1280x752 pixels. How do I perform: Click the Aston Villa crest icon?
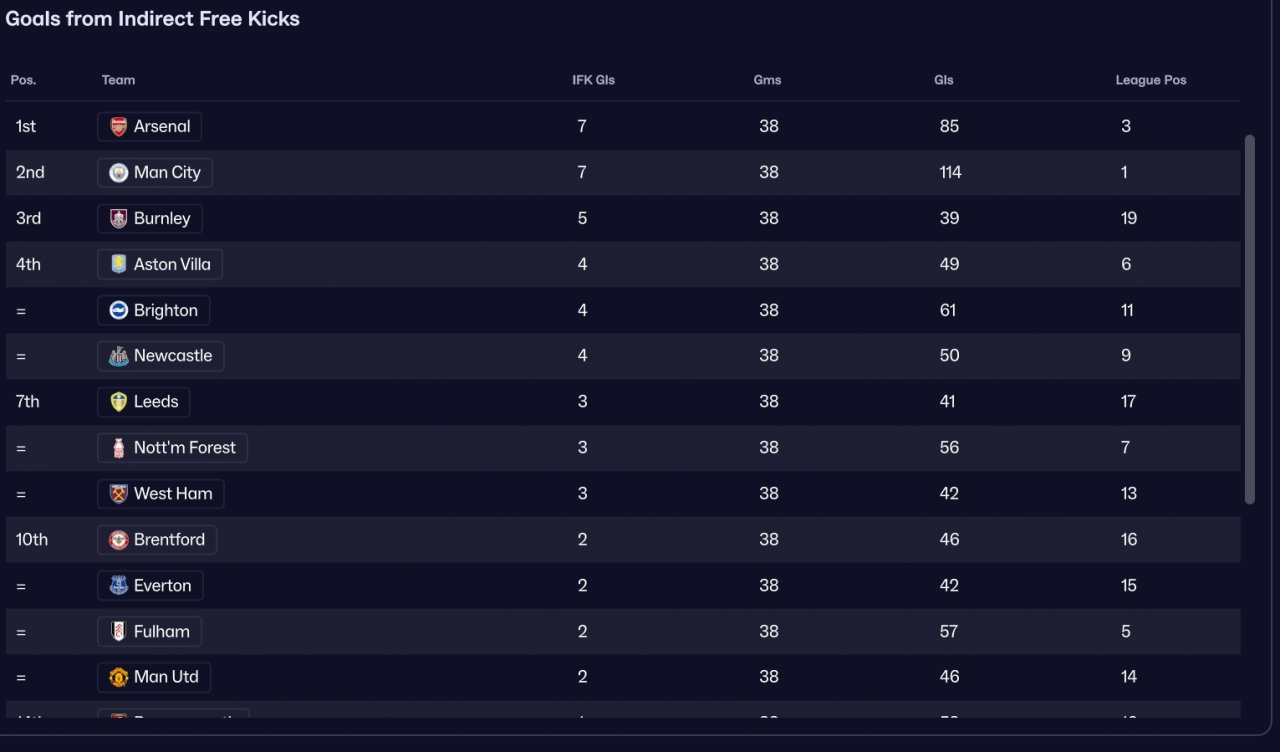(119, 265)
